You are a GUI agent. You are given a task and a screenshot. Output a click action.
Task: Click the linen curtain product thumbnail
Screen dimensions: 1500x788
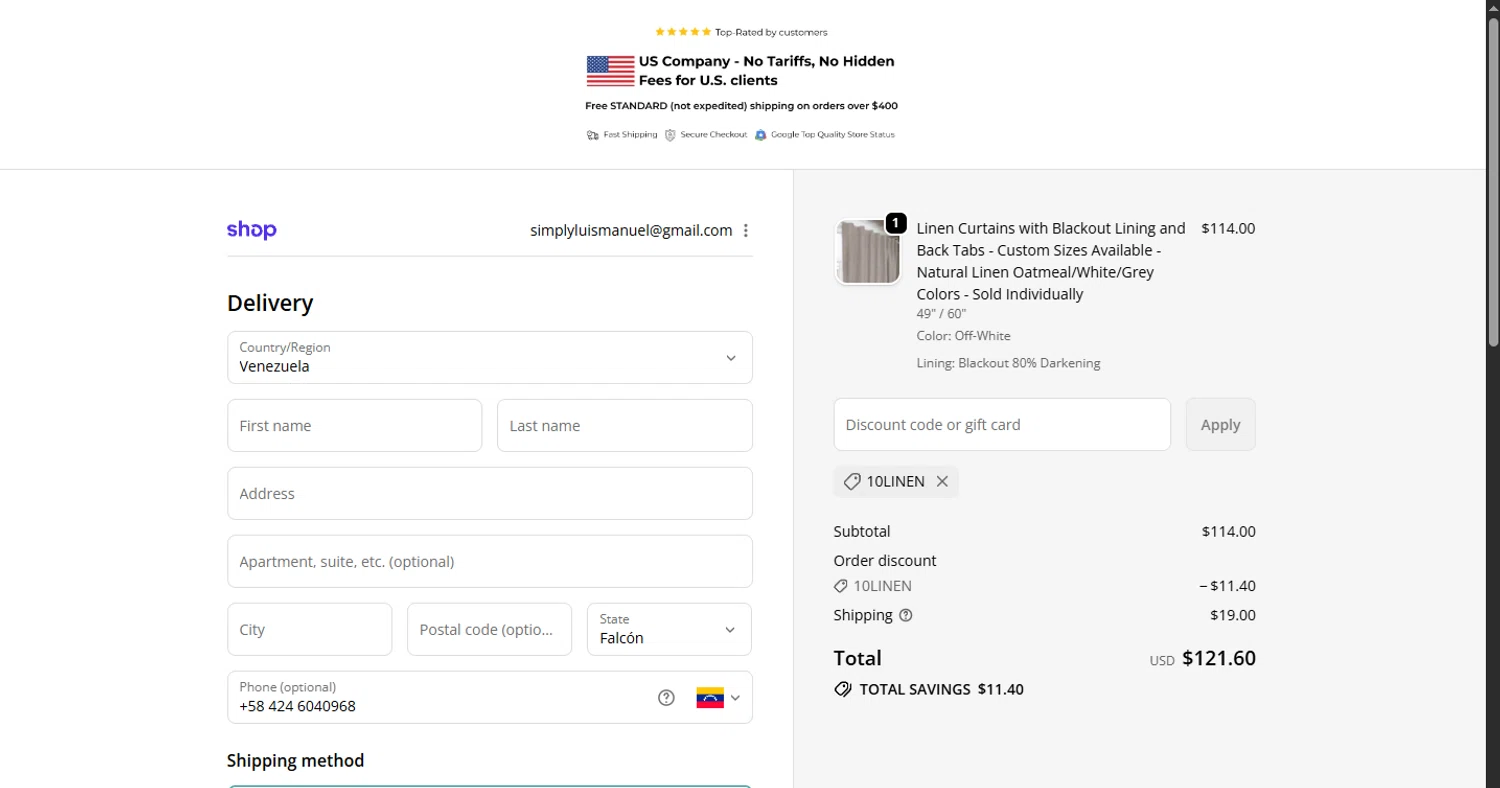868,252
